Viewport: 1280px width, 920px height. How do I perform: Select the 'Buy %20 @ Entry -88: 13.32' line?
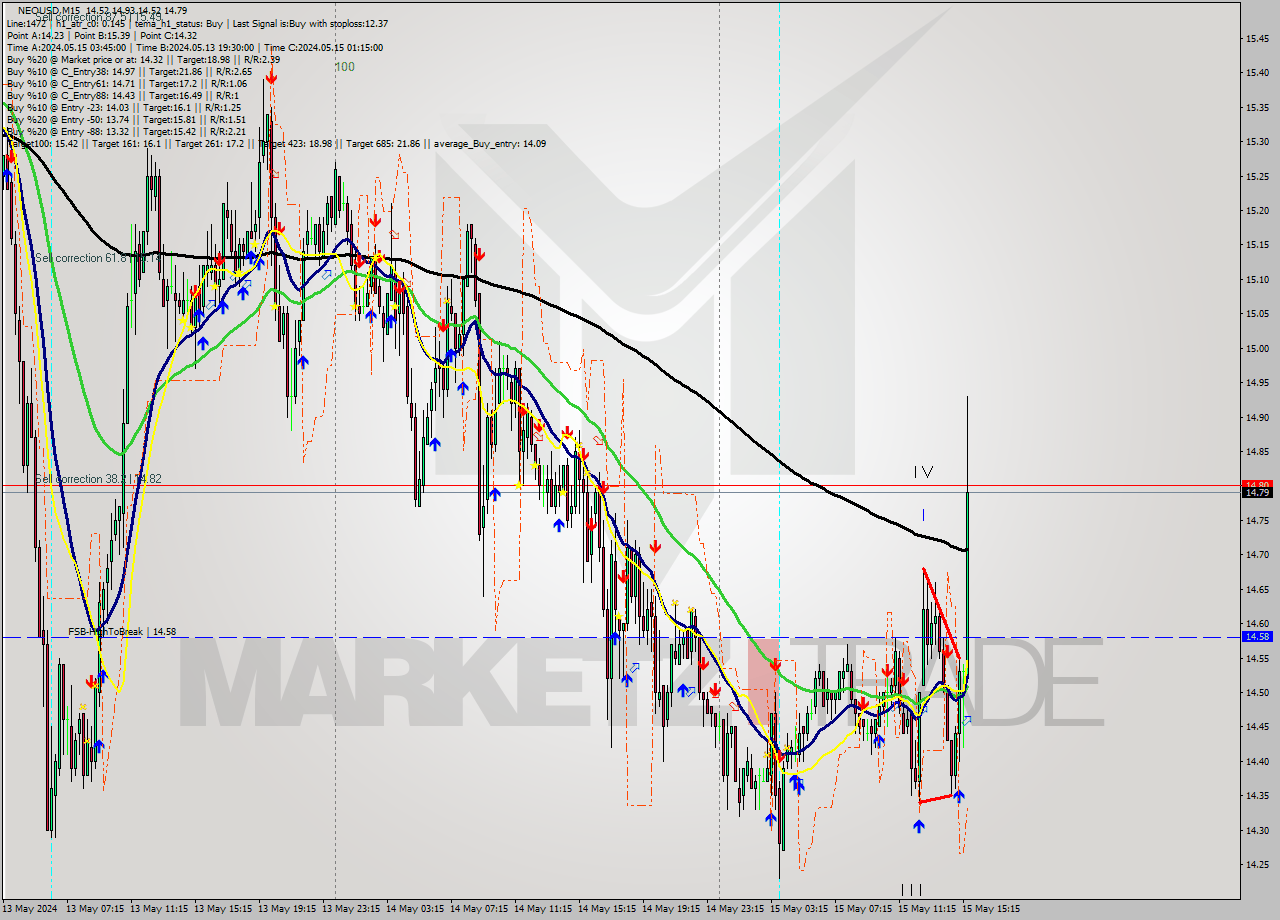[x=126, y=131]
